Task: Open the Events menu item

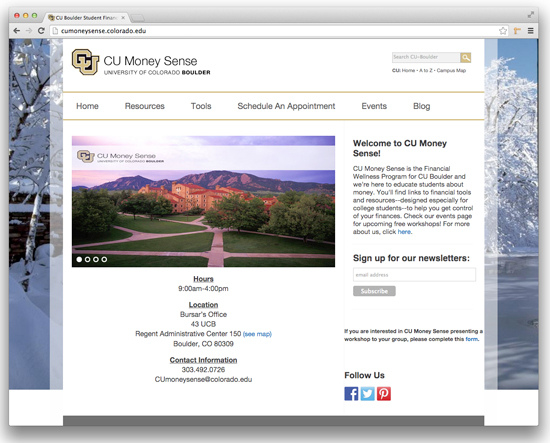Action: 374,106
